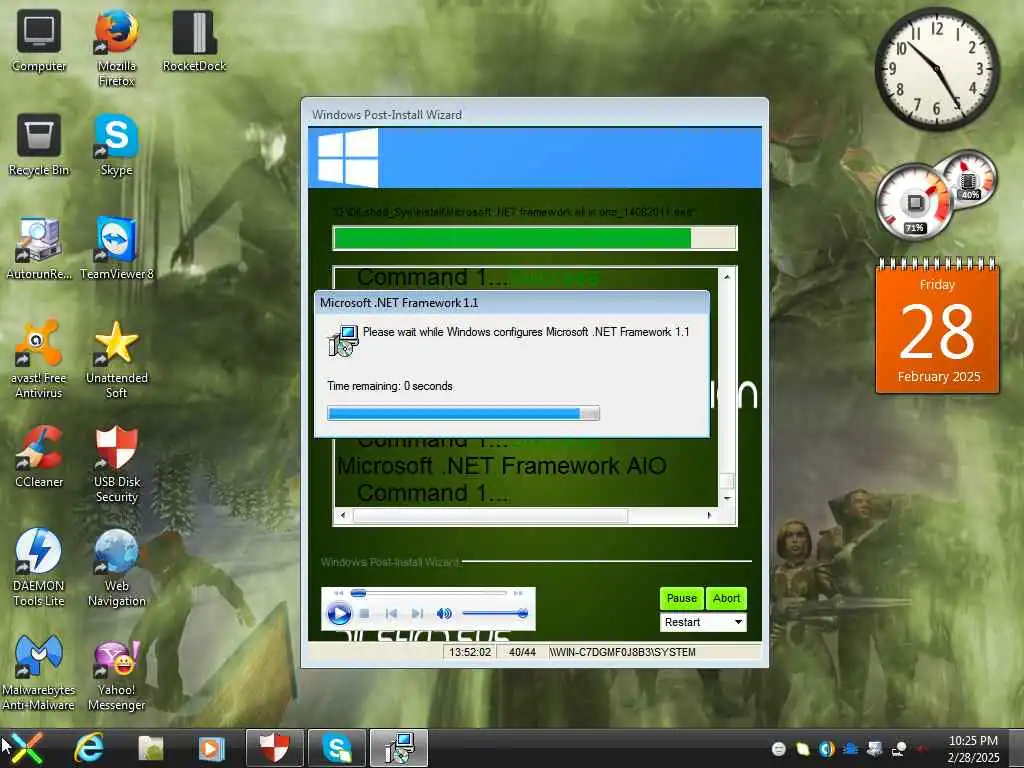Switch to the Skype taskbar button
Image resolution: width=1024 pixels, height=768 pixels.
click(x=337, y=748)
